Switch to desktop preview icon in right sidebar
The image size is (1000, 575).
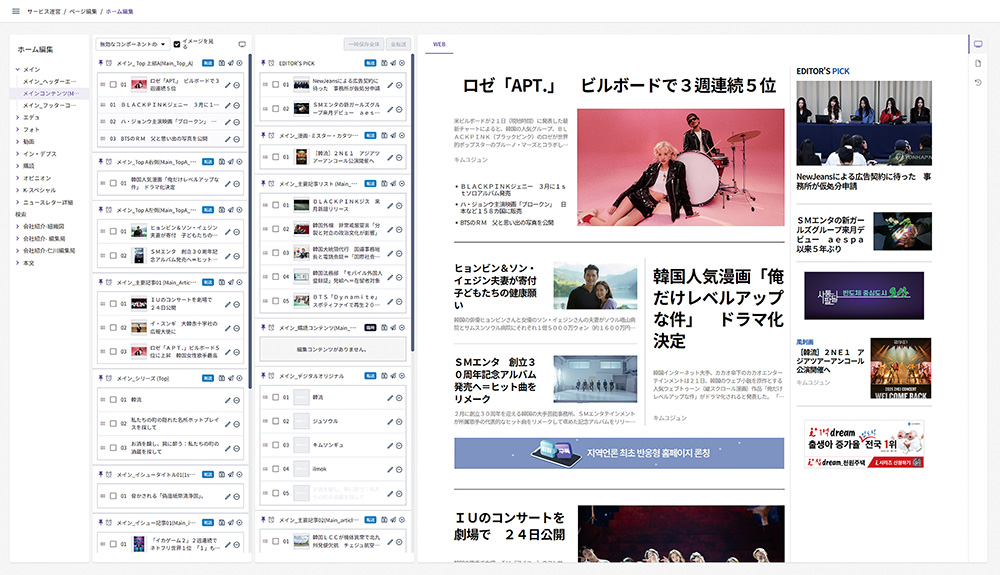pos(978,44)
